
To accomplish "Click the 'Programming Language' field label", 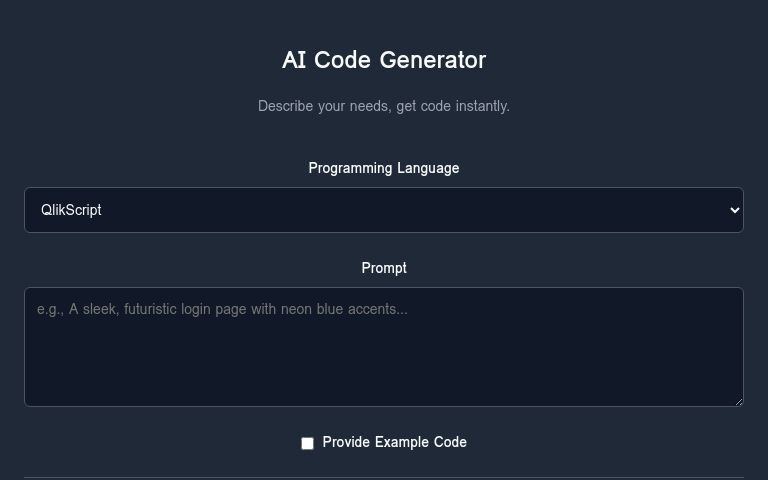I will pos(384,168).
